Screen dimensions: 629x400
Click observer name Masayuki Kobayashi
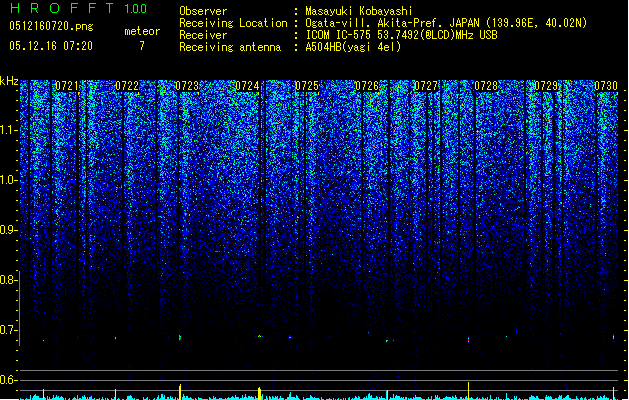pos(359,11)
